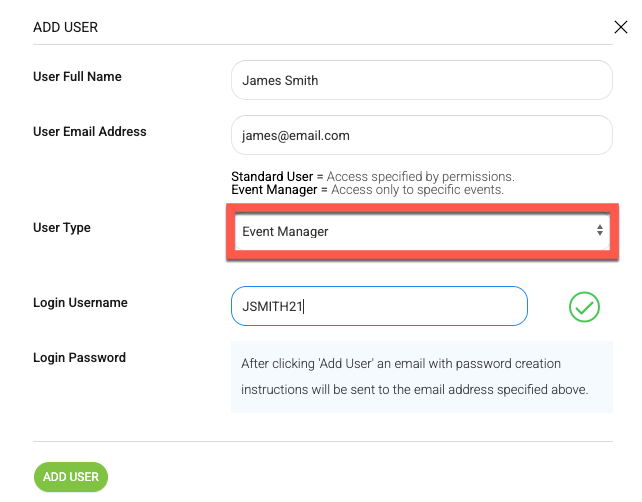This screenshot has height=502, width=642.
Task: Click the Login Username label
Action: [80, 303]
